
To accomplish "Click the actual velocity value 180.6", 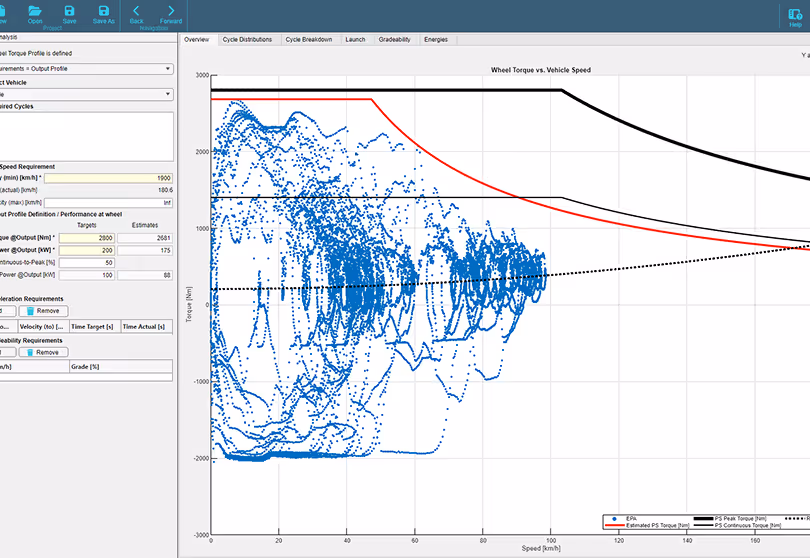I will [165, 190].
